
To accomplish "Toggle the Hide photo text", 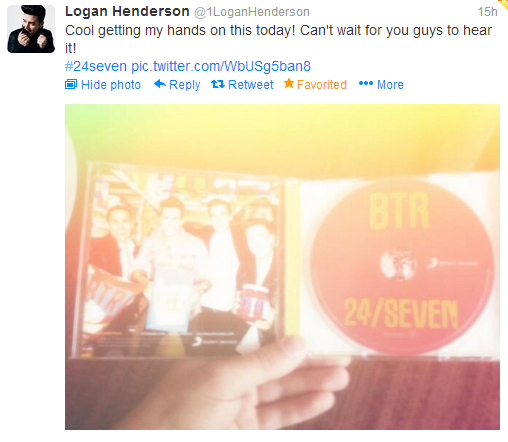I will point(111,85).
